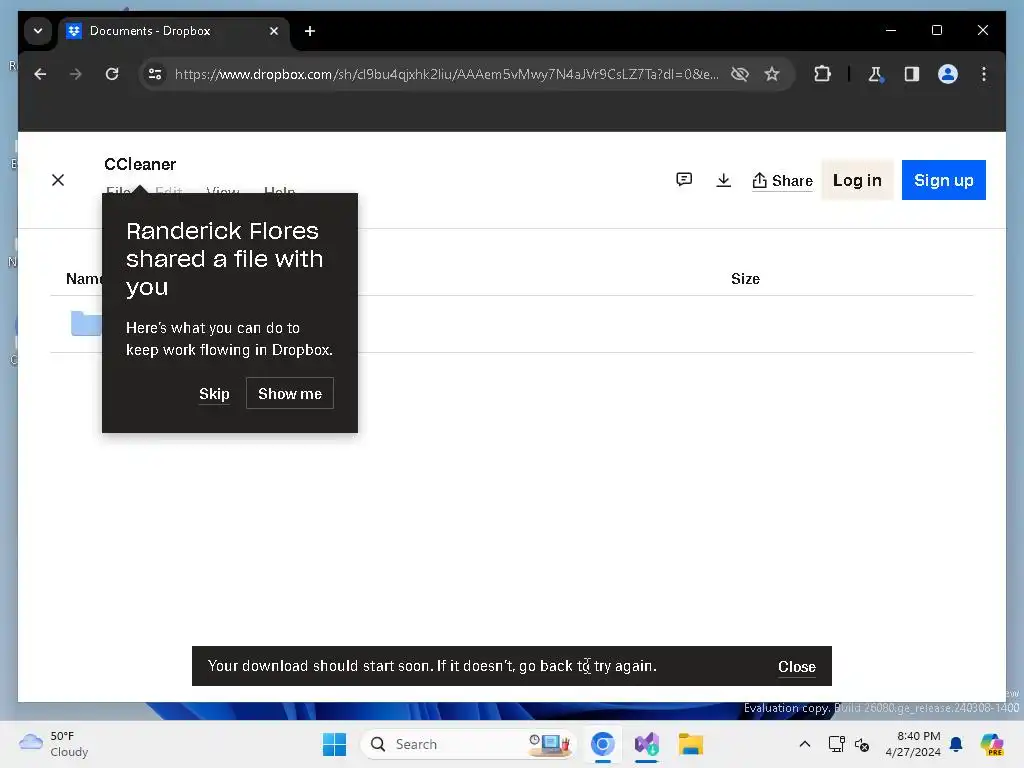
Task: Maximize the Chrome window
Action: (936, 30)
